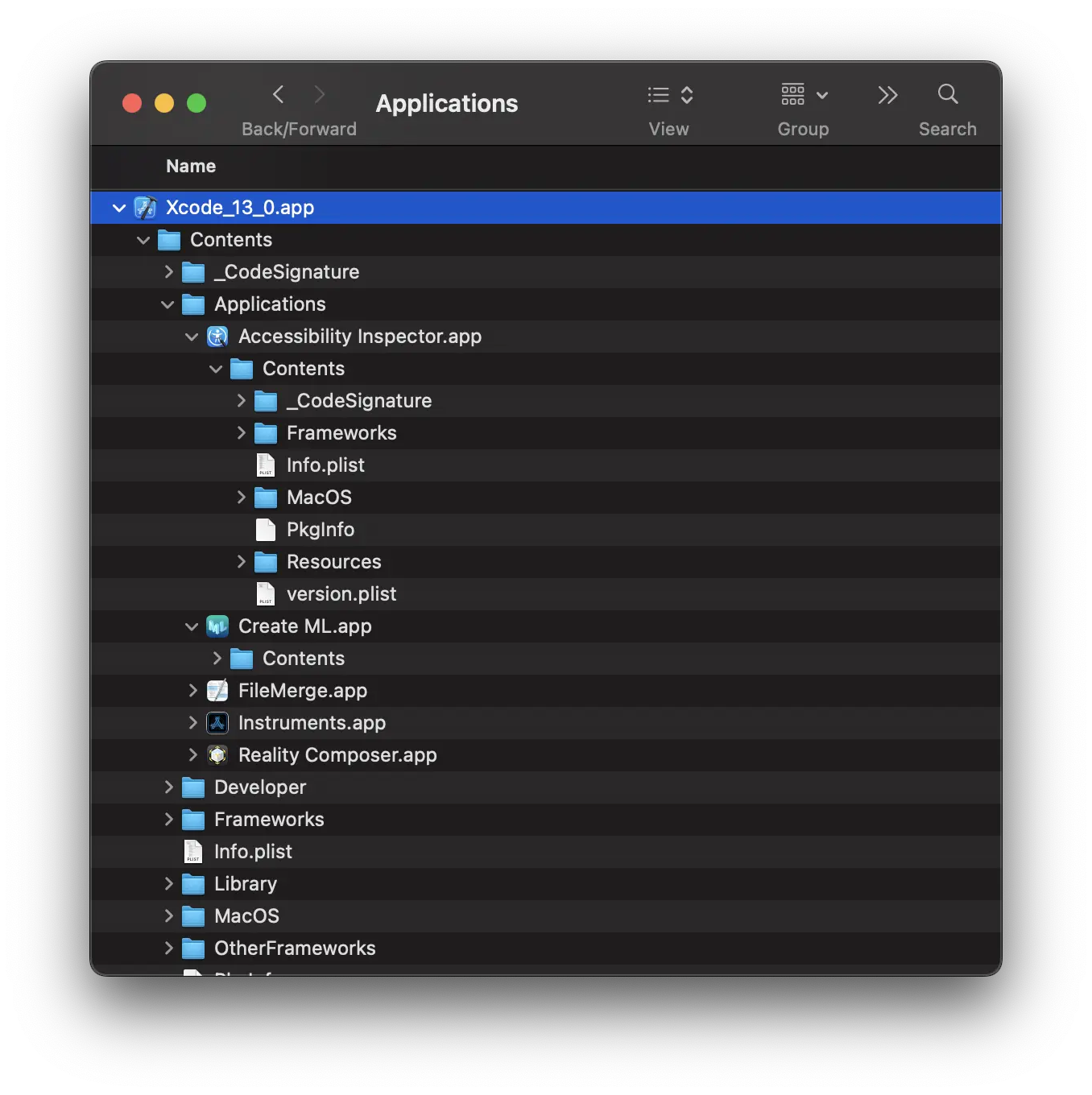1092x1095 pixels.
Task: Expand the Reality Composer.app disclosure chevron
Action: point(192,755)
